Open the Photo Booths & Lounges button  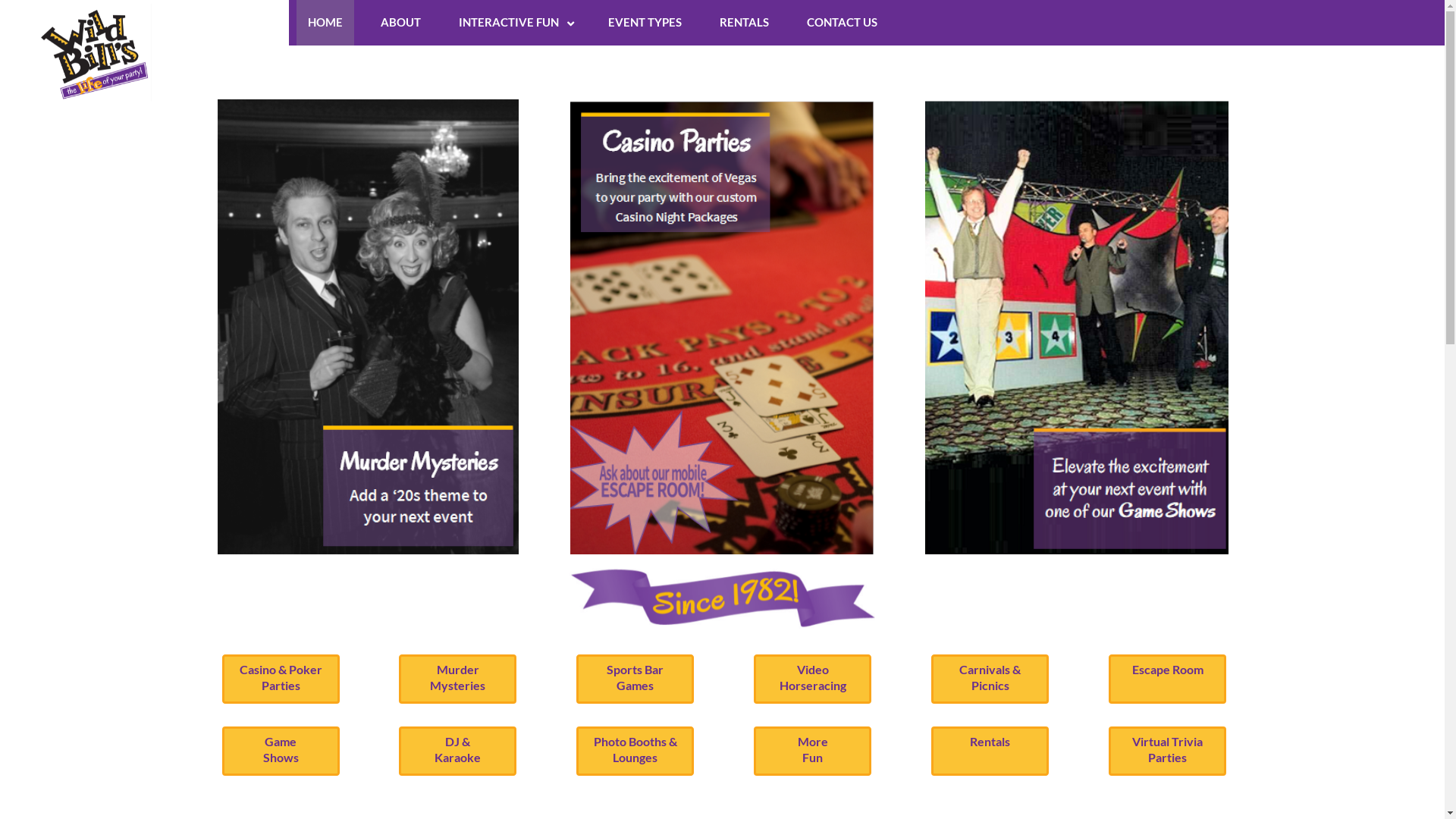point(635,751)
